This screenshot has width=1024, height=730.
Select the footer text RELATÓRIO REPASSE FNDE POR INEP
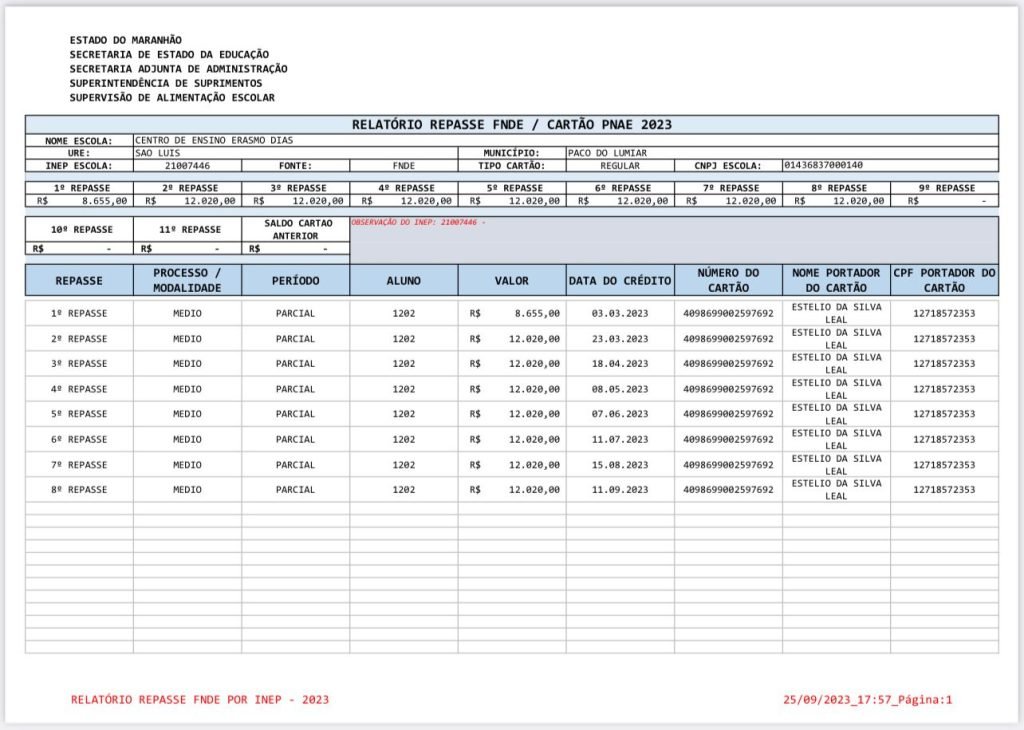(x=200, y=700)
